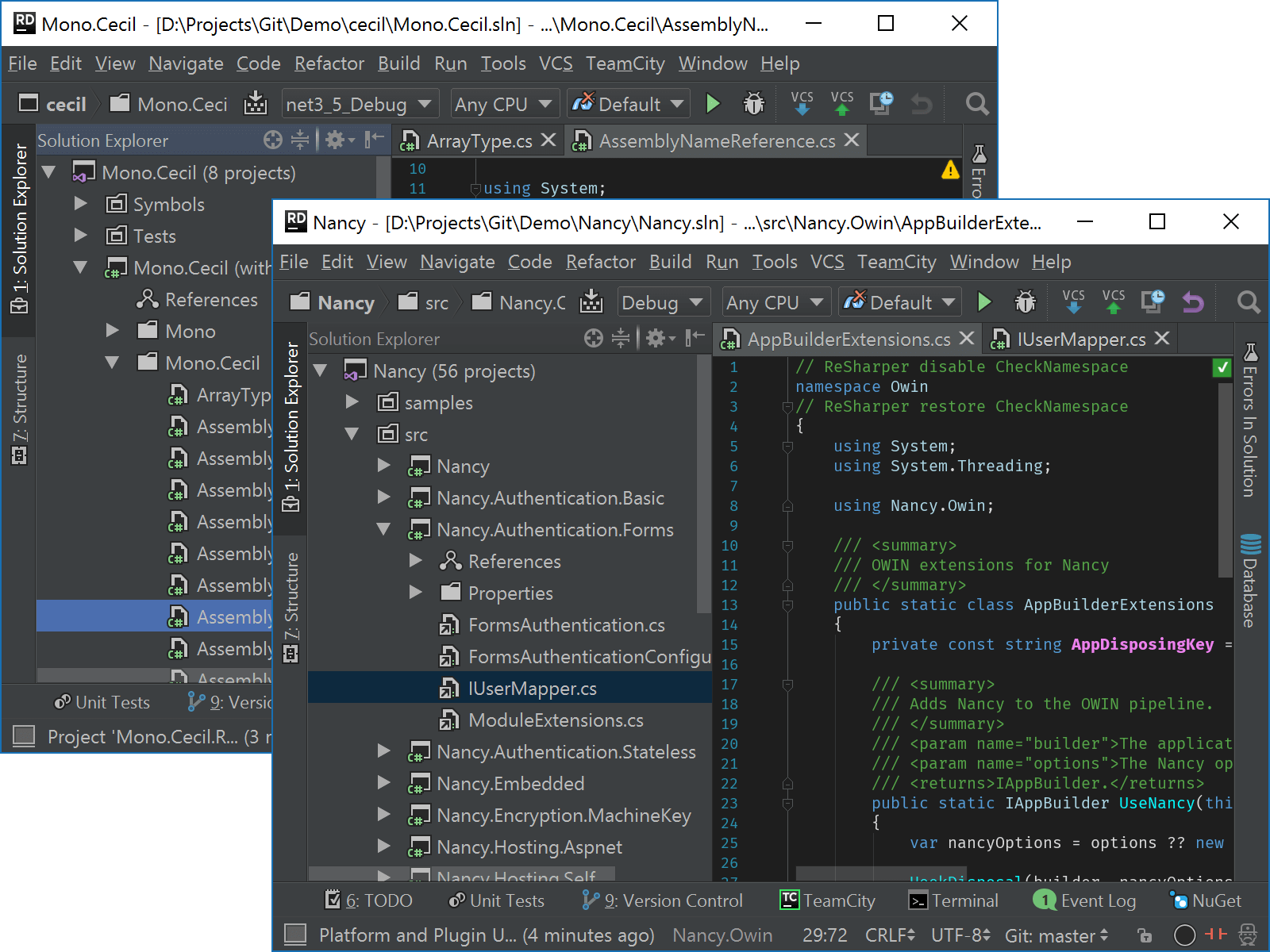Open Event Log tool window button

[x=1085, y=900]
